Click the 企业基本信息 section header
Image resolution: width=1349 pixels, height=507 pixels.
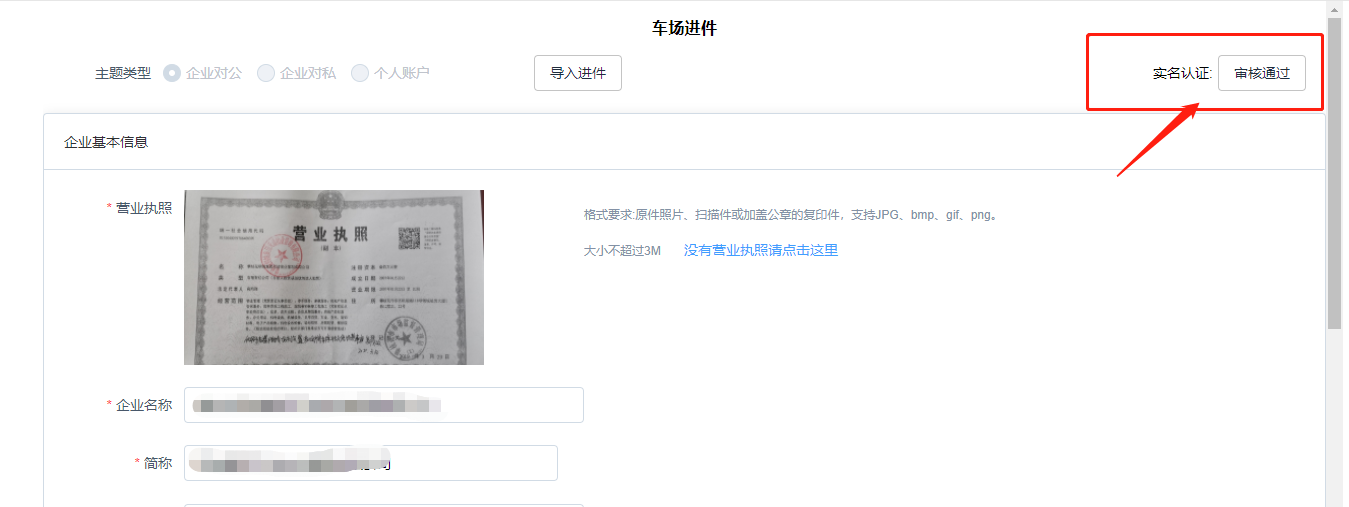[106, 142]
